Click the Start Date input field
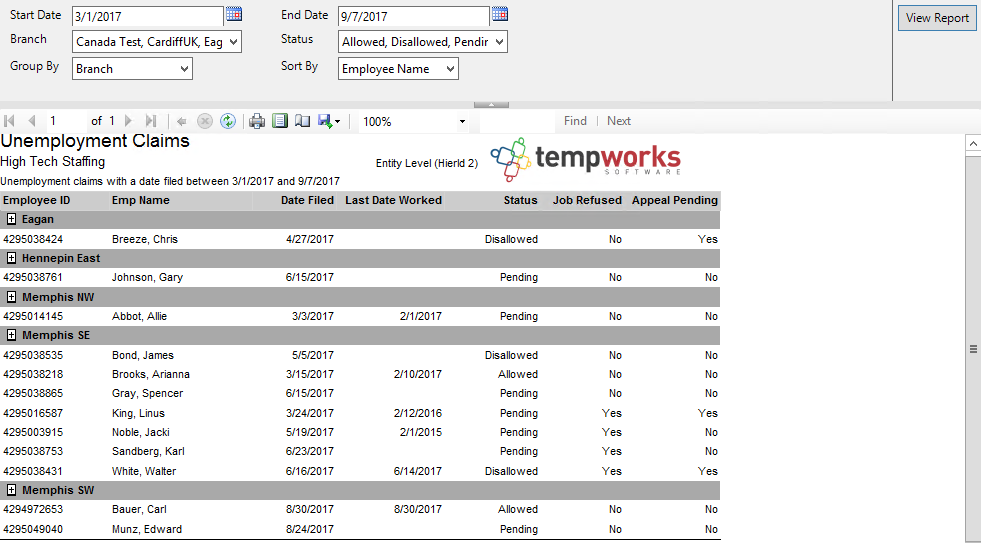 click(148, 16)
